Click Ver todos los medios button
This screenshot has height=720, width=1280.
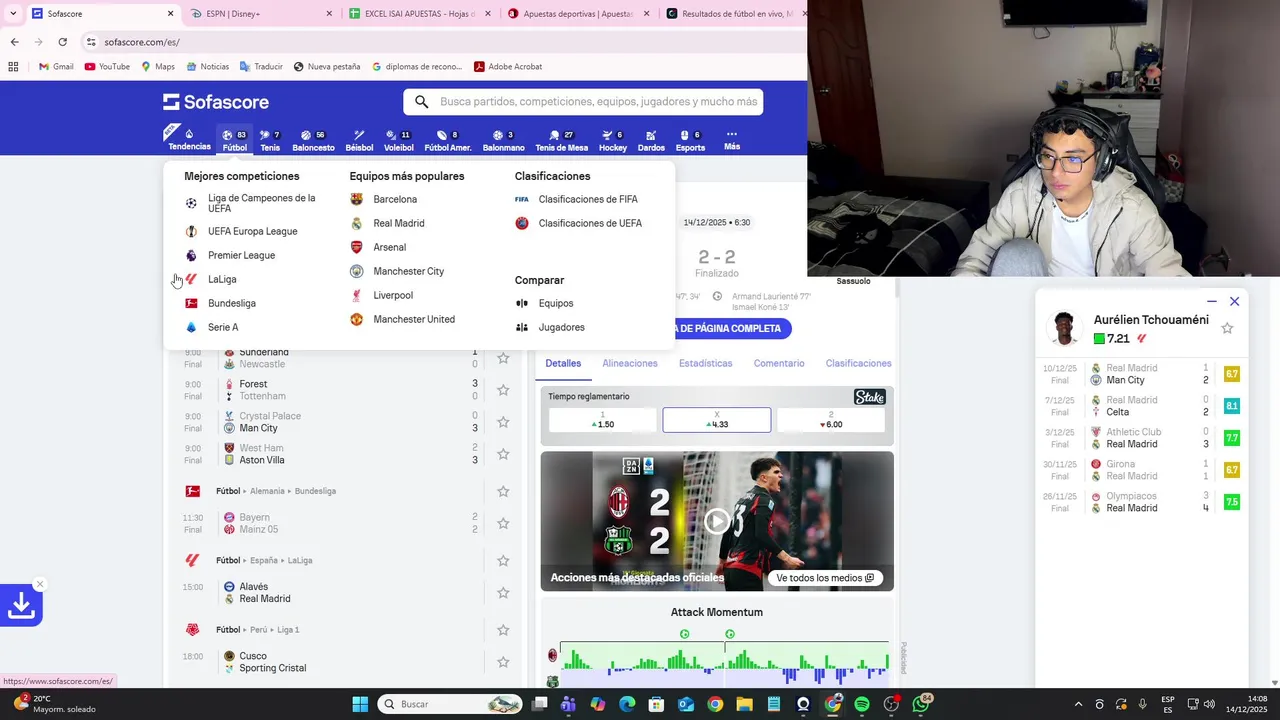click(825, 578)
